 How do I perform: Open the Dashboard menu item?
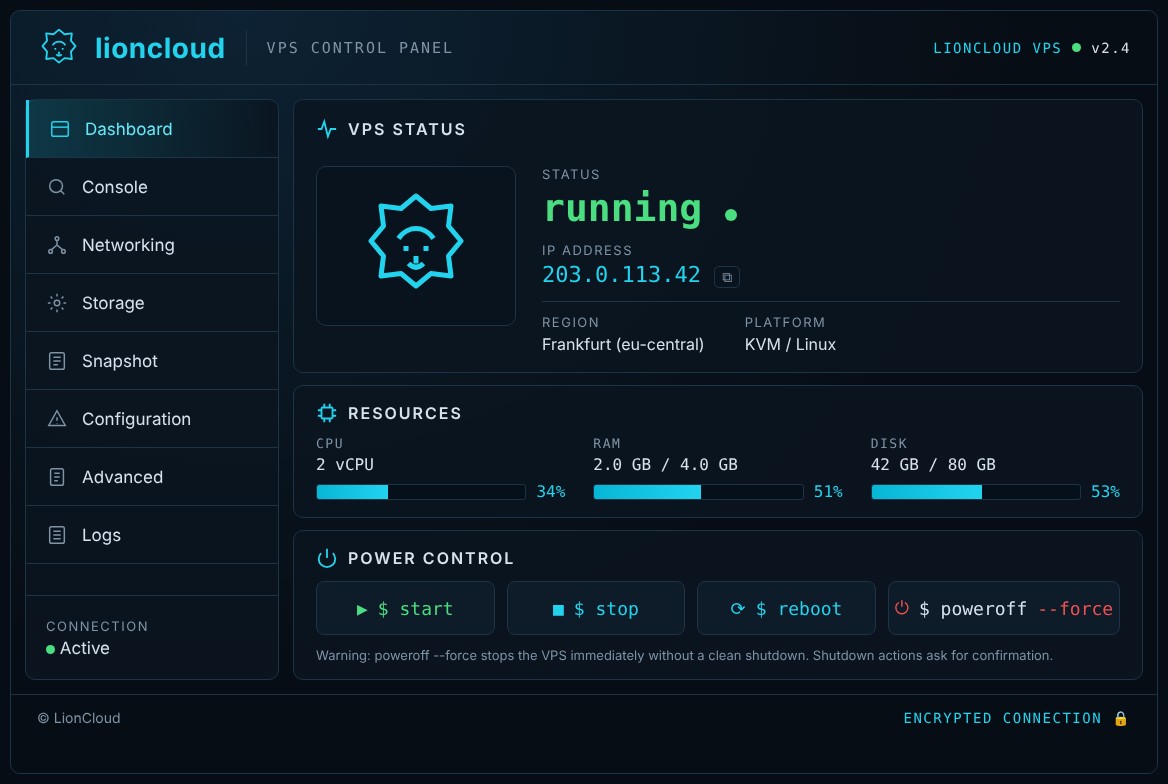[152, 129]
